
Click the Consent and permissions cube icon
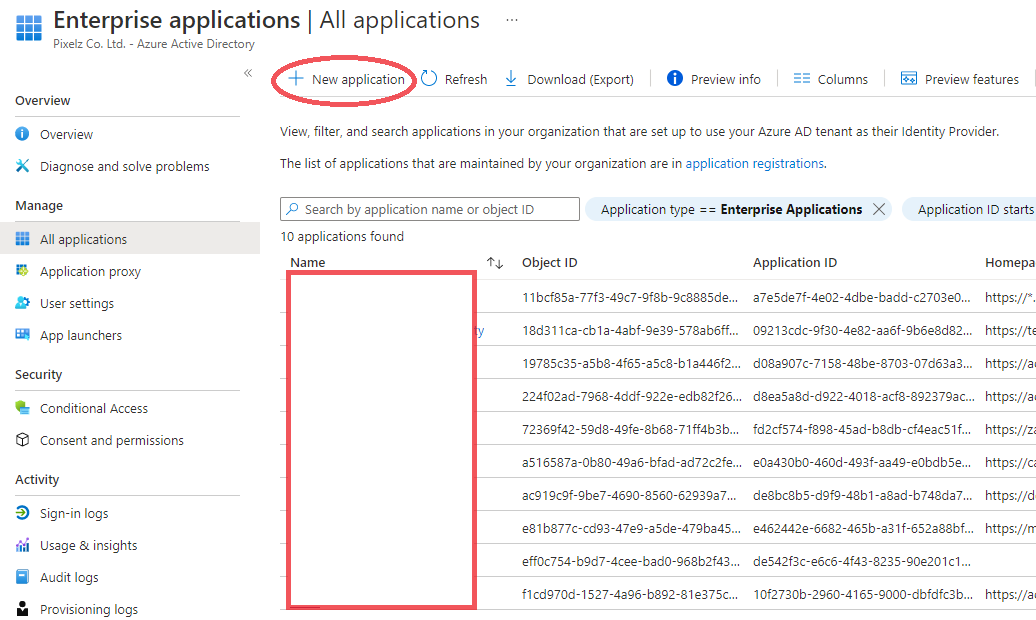[x=22, y=440]
